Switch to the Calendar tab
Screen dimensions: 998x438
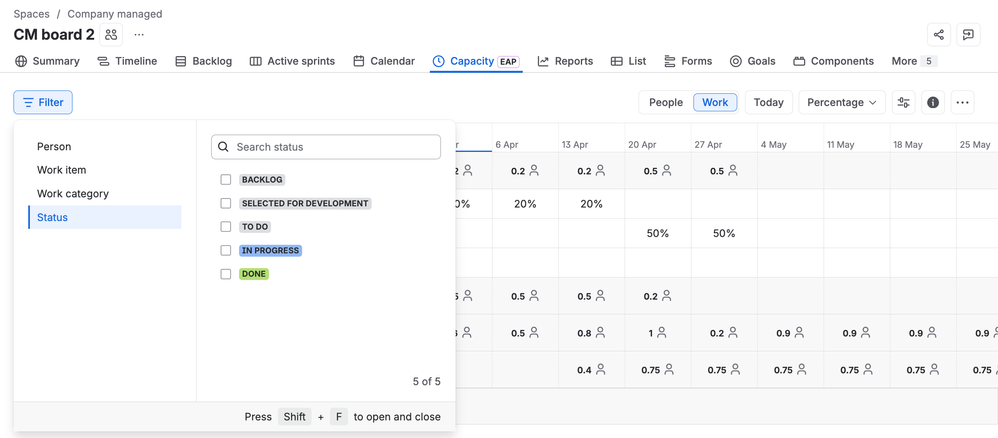click(384, 61)
